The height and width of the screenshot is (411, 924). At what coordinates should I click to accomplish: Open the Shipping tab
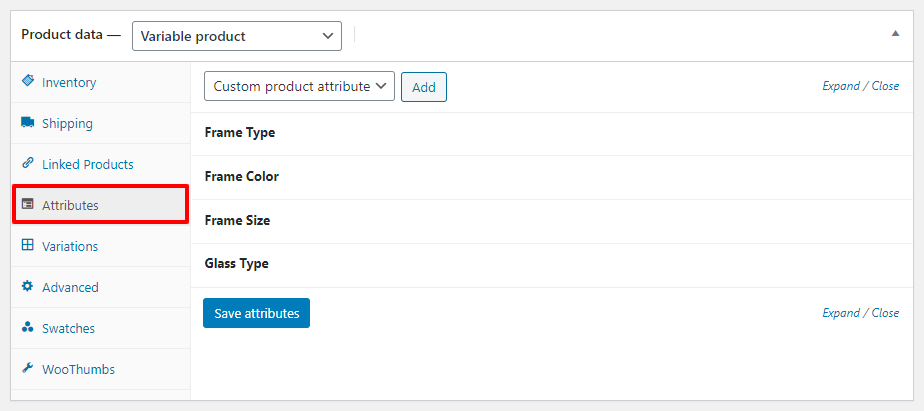point(67,124)
